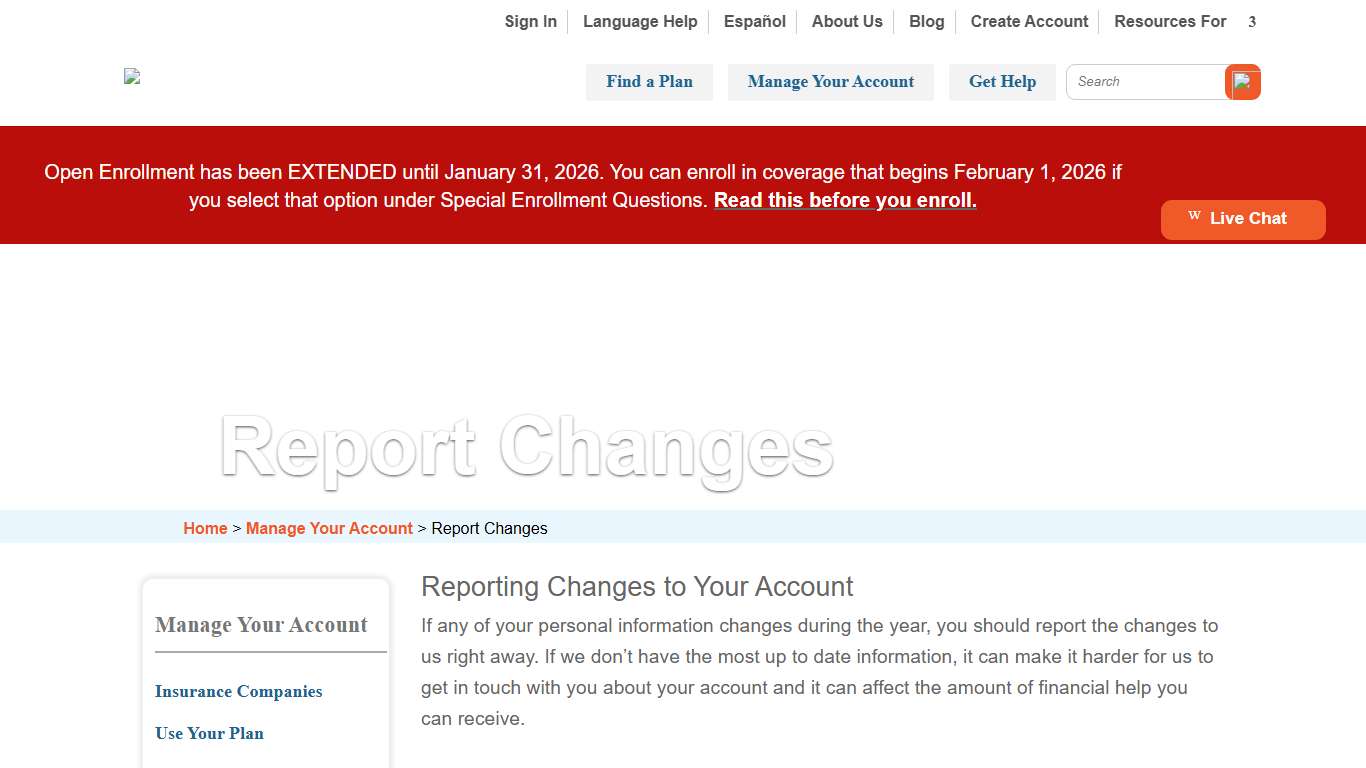Viewport: 1366px width, 768px height.
Task: Click Manage Your Account breadcrumb link
Action: pyautogui.click(x=329, y=528)
